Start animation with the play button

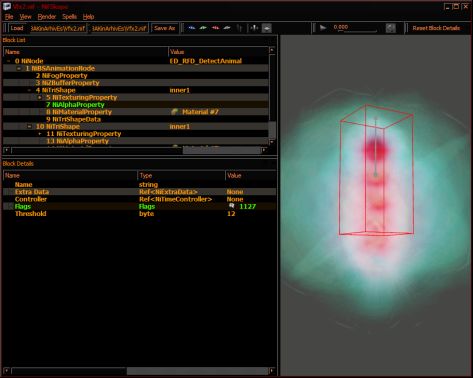click(x=323, y=28)
